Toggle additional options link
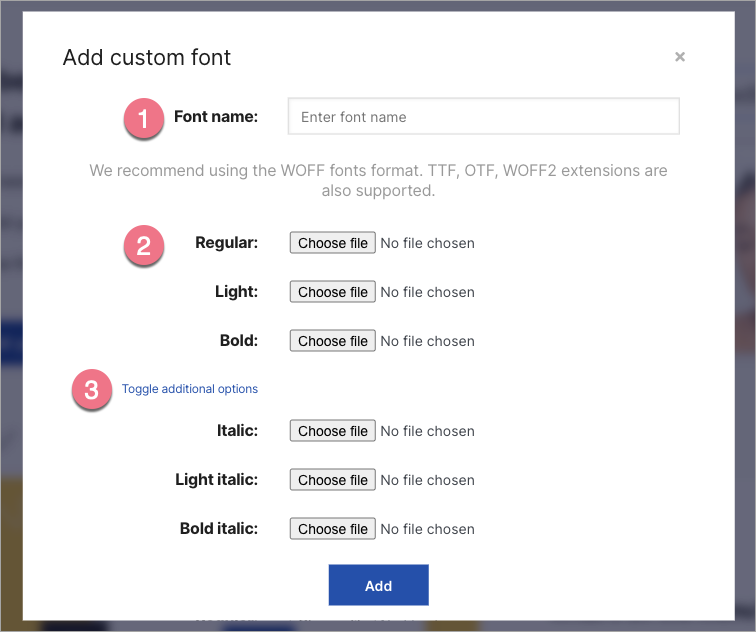 point(190,389)
